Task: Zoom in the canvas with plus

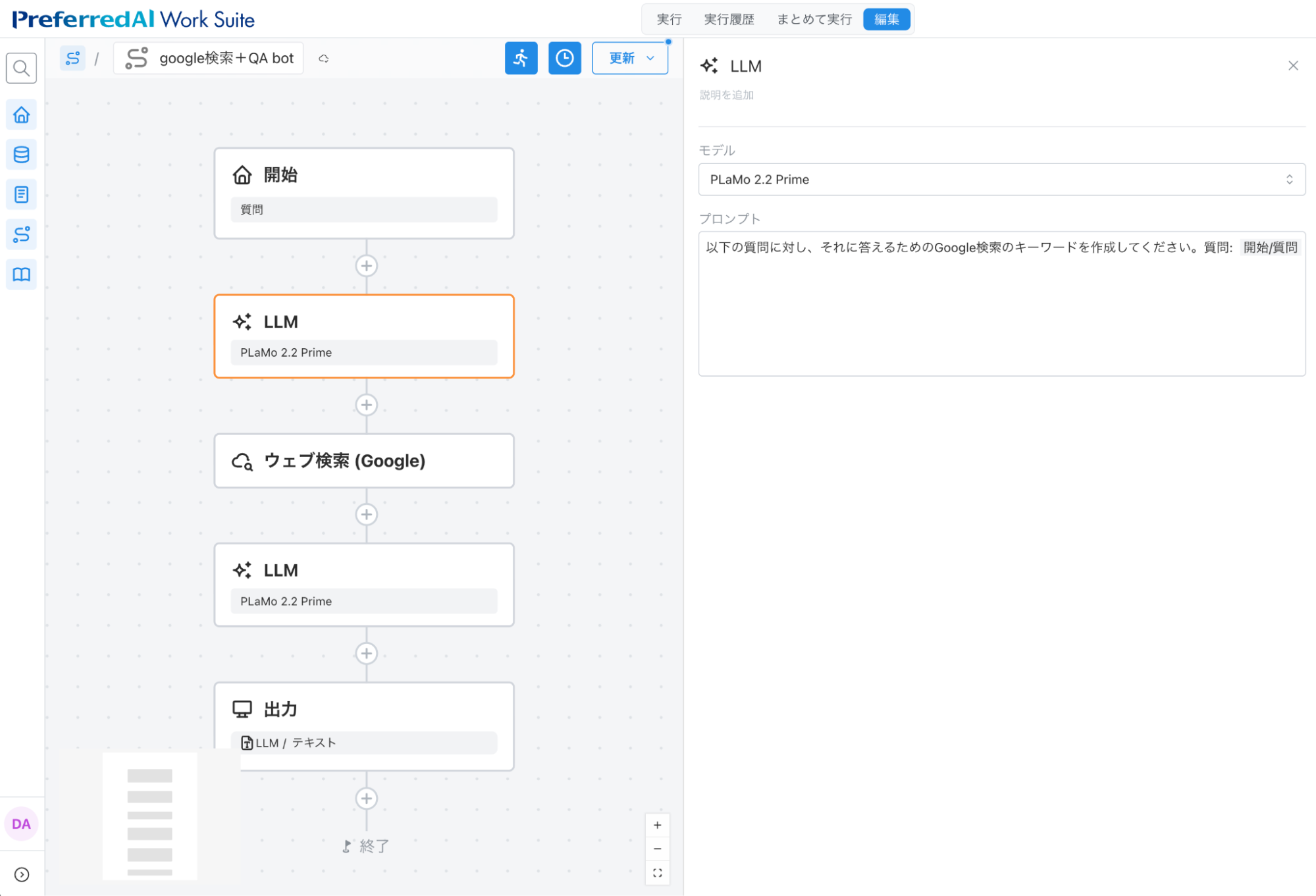Action: pos(657,825)
